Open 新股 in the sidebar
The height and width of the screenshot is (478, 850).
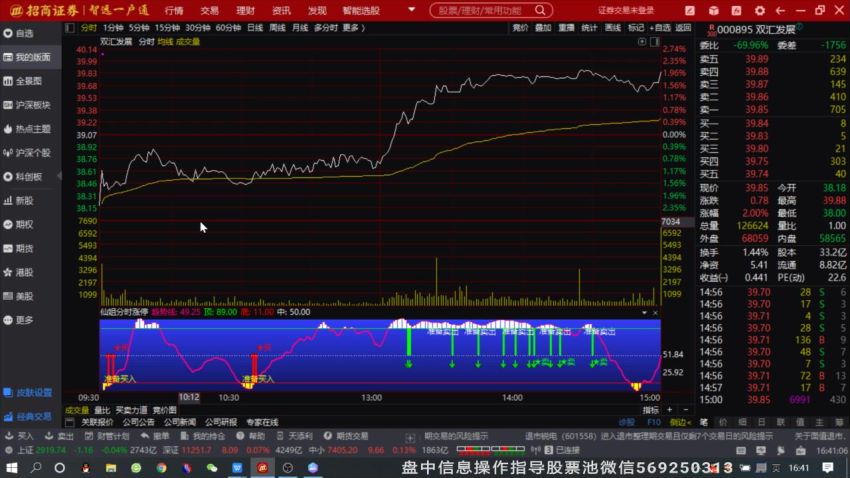tap(20, 201)
